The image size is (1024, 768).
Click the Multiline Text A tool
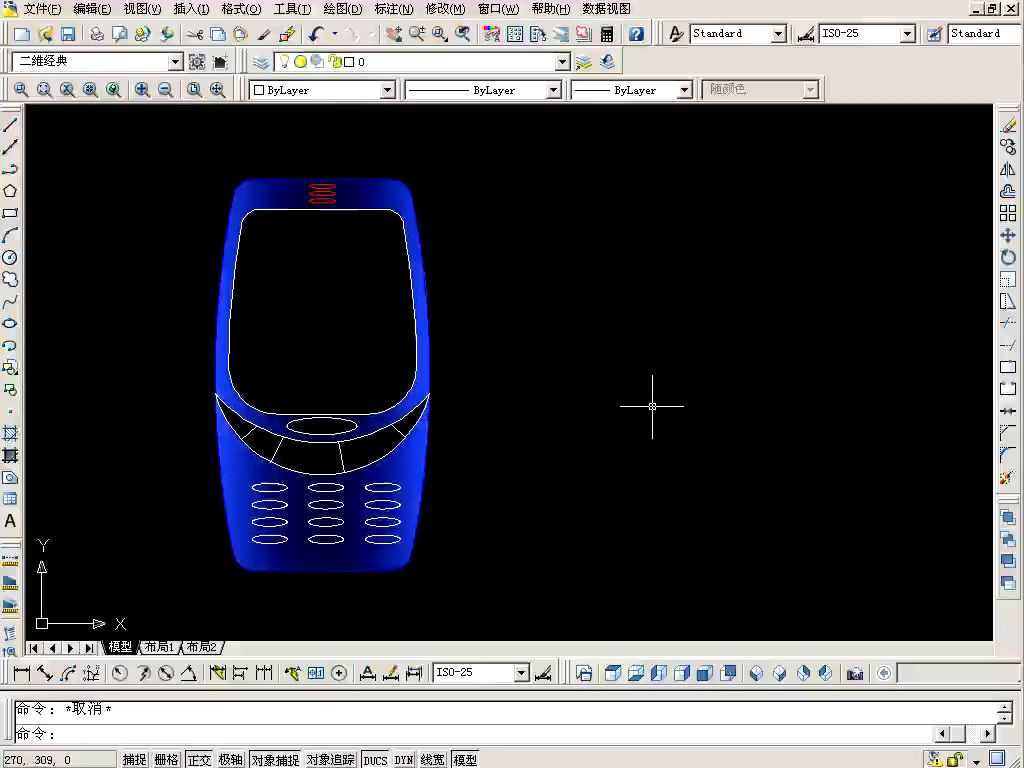[x=10, y=521]
